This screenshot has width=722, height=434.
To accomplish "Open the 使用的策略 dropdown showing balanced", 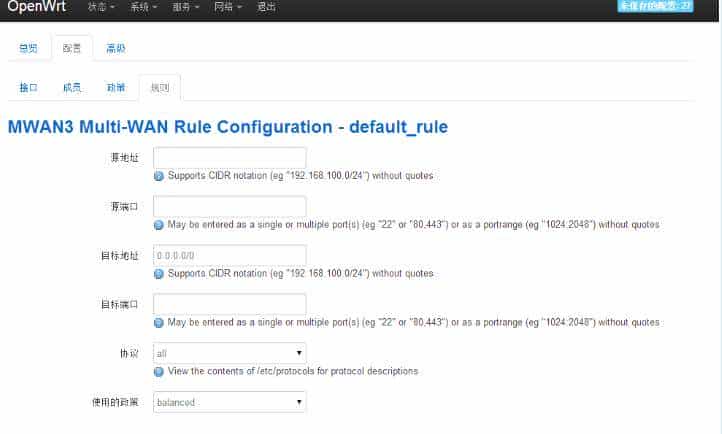I will pos(229,402).
